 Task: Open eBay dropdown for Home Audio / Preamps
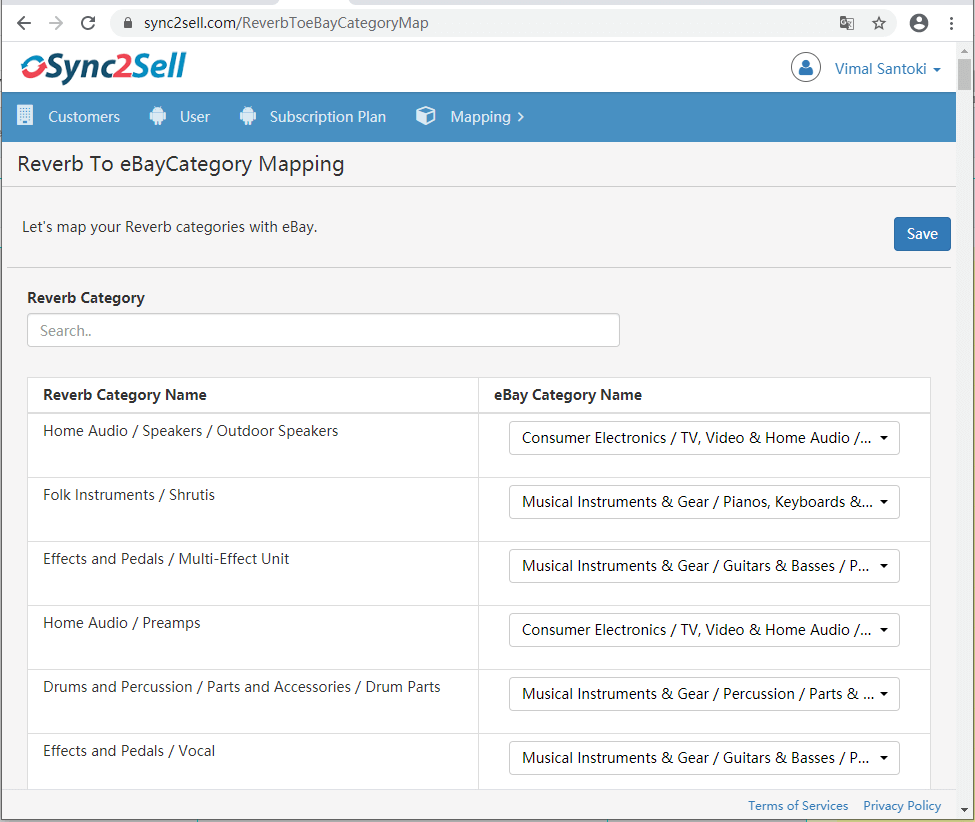(704, 630)
